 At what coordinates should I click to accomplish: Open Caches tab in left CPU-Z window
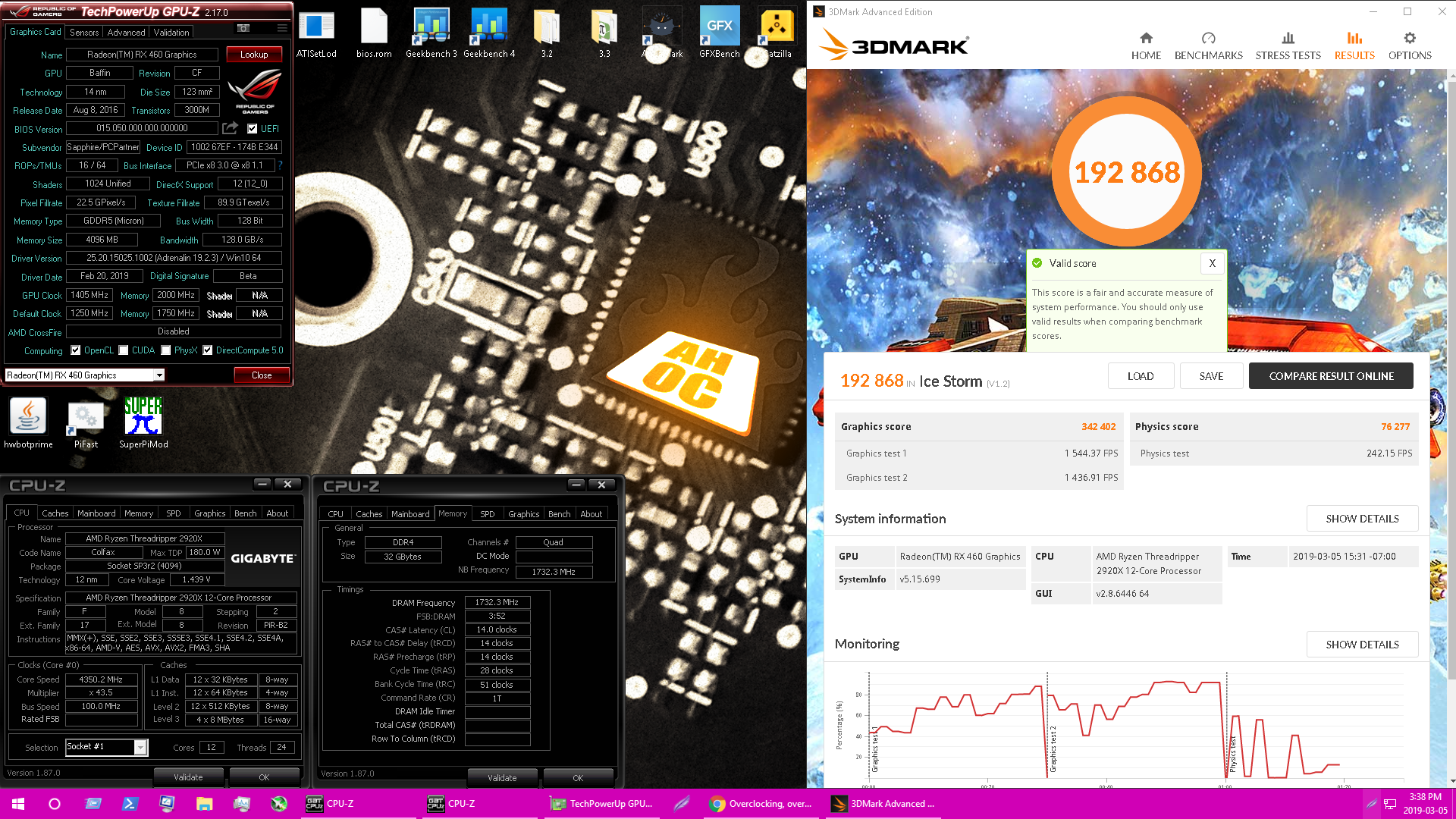pyautogui.click(x=55, y=513)
